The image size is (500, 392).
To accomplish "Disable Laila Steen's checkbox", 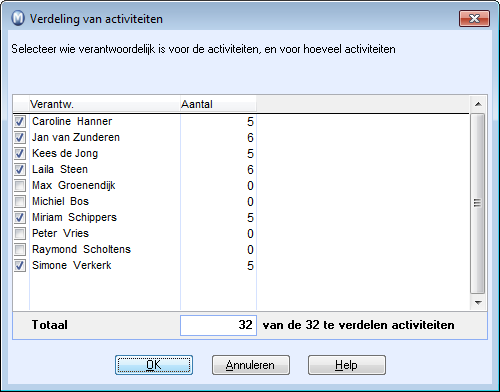I will point(20,169).
